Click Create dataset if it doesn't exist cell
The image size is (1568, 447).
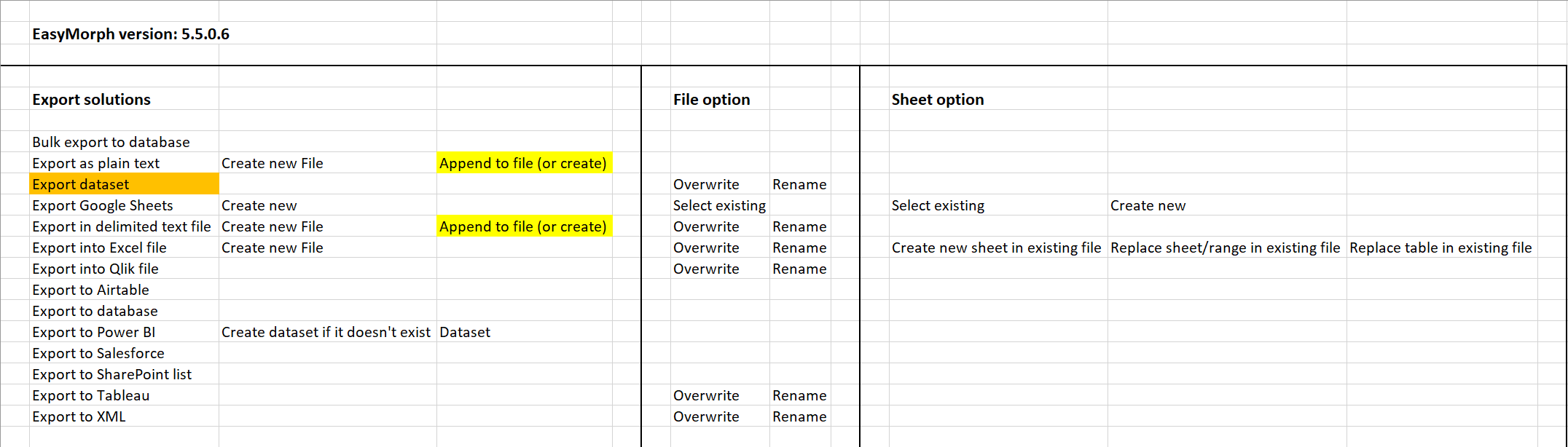327,332
